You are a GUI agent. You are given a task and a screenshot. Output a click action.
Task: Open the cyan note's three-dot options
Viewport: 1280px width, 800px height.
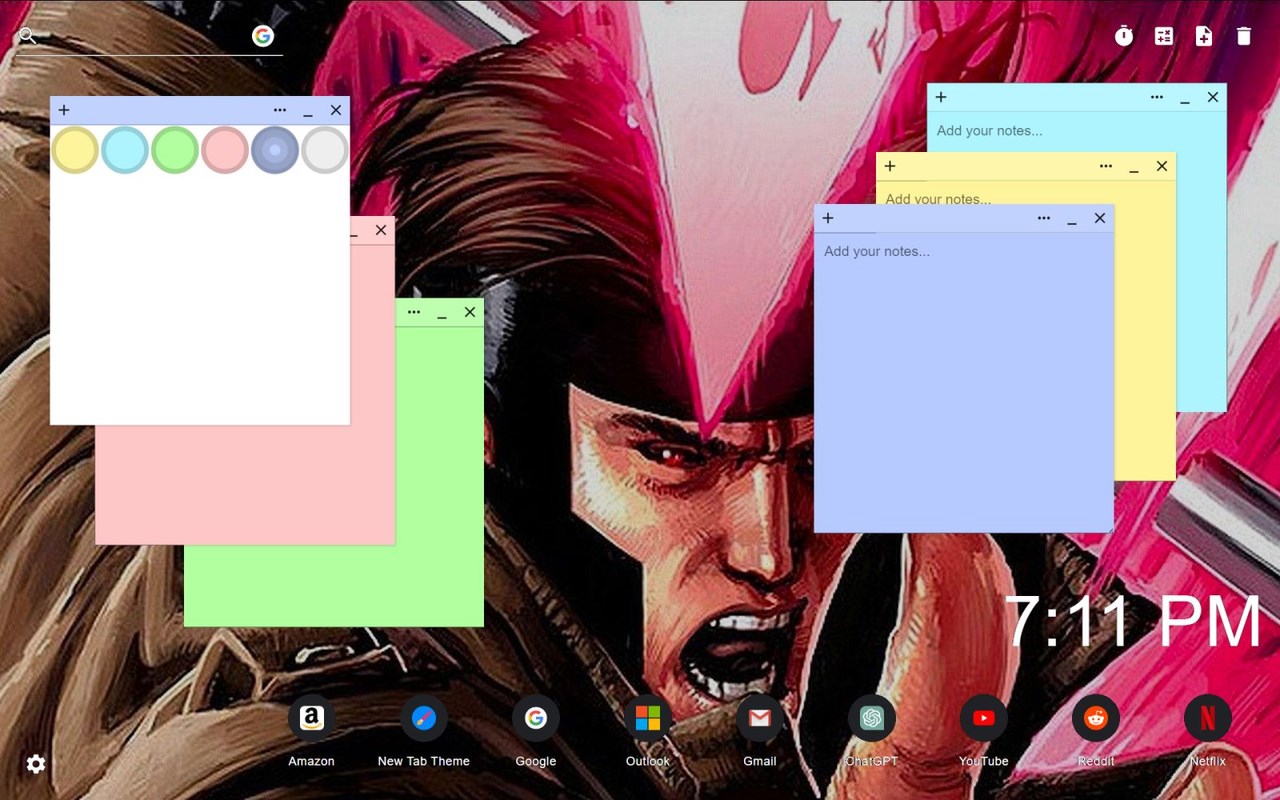(1157, 97)
